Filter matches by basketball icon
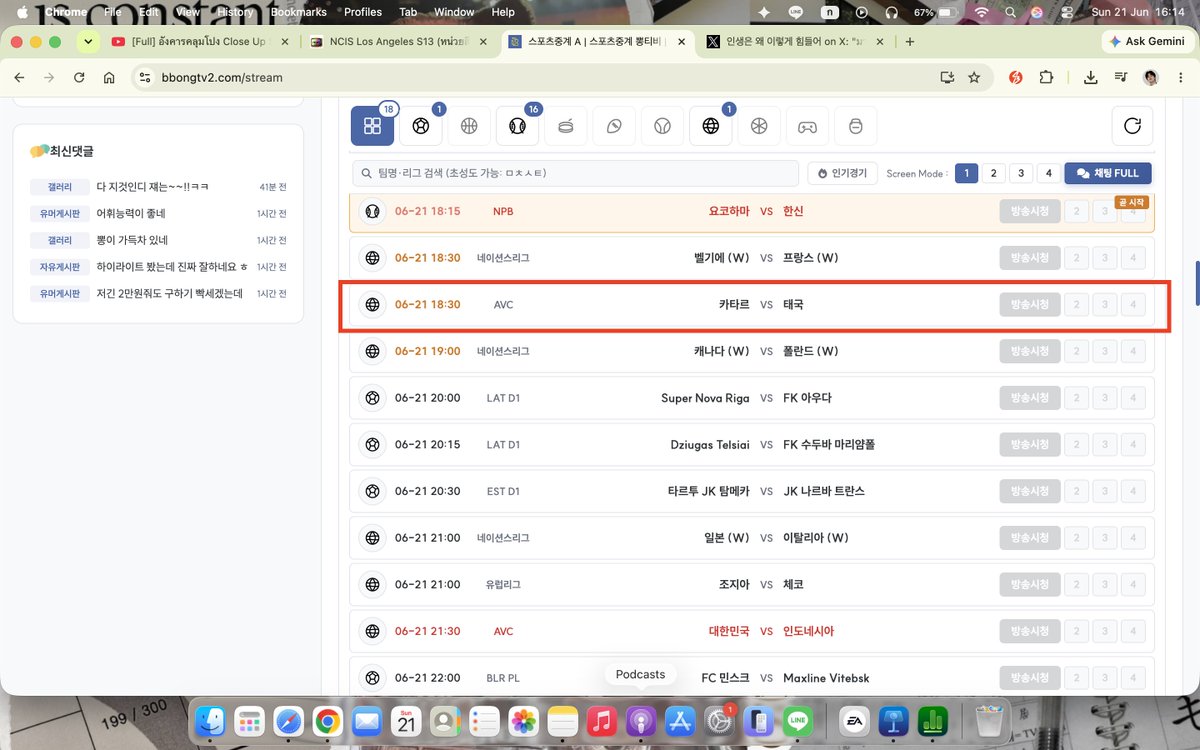This screenshot has height=750, width=1200. point(469,126)
